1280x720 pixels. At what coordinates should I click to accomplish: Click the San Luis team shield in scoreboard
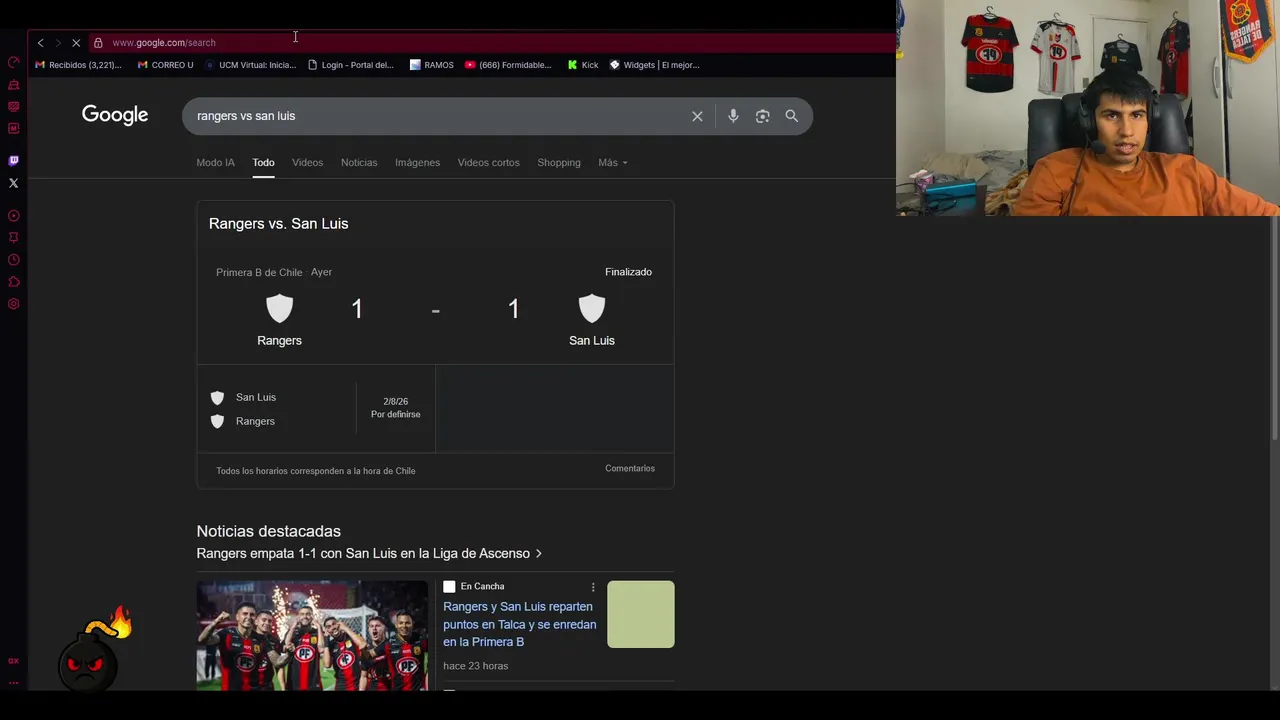point(592,308)
